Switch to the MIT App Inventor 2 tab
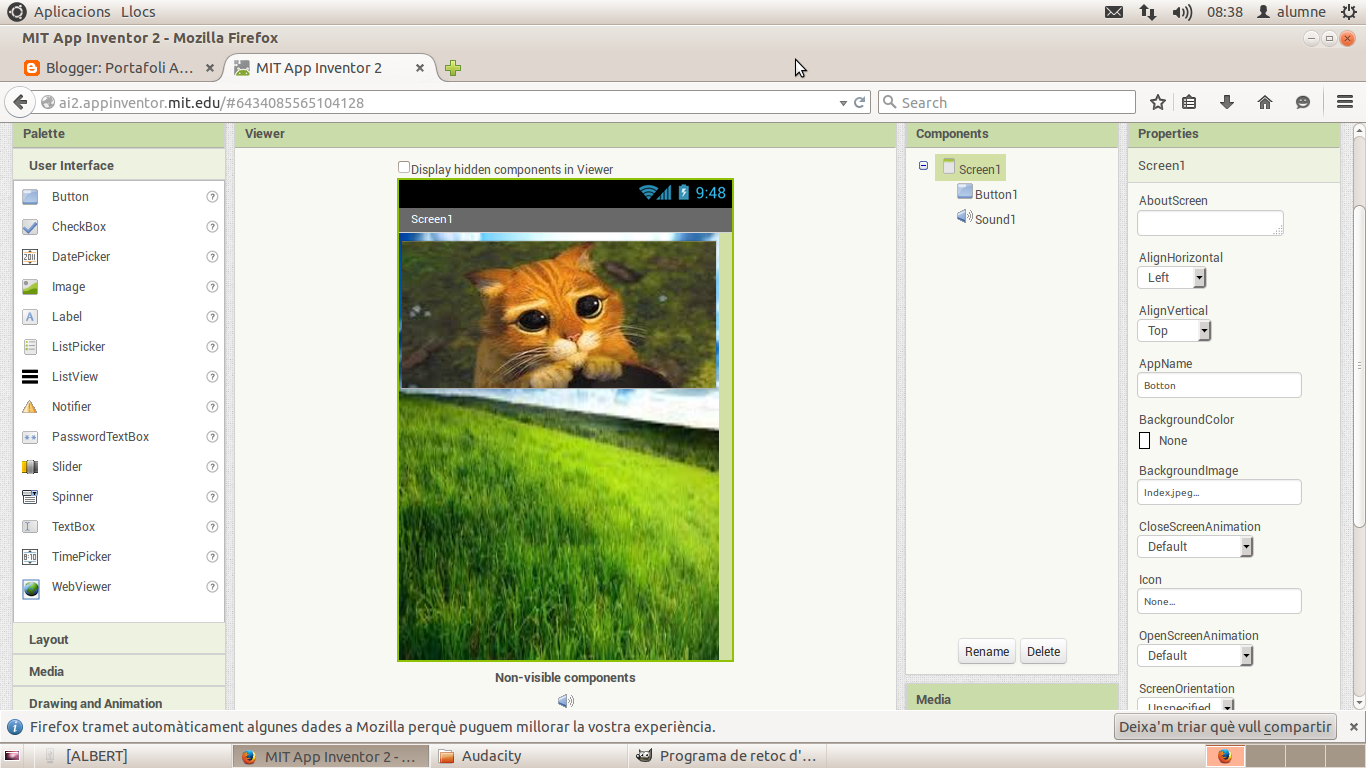 coord(318,68)
